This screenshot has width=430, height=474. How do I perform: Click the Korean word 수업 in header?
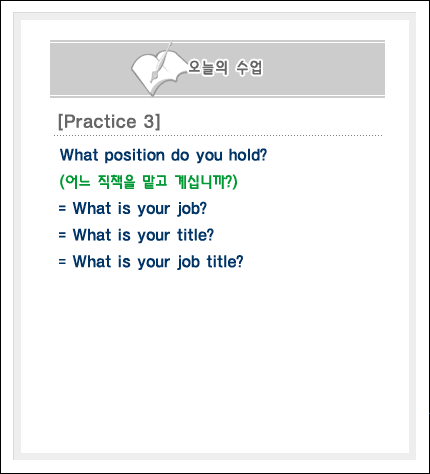[x=249, y=68]
